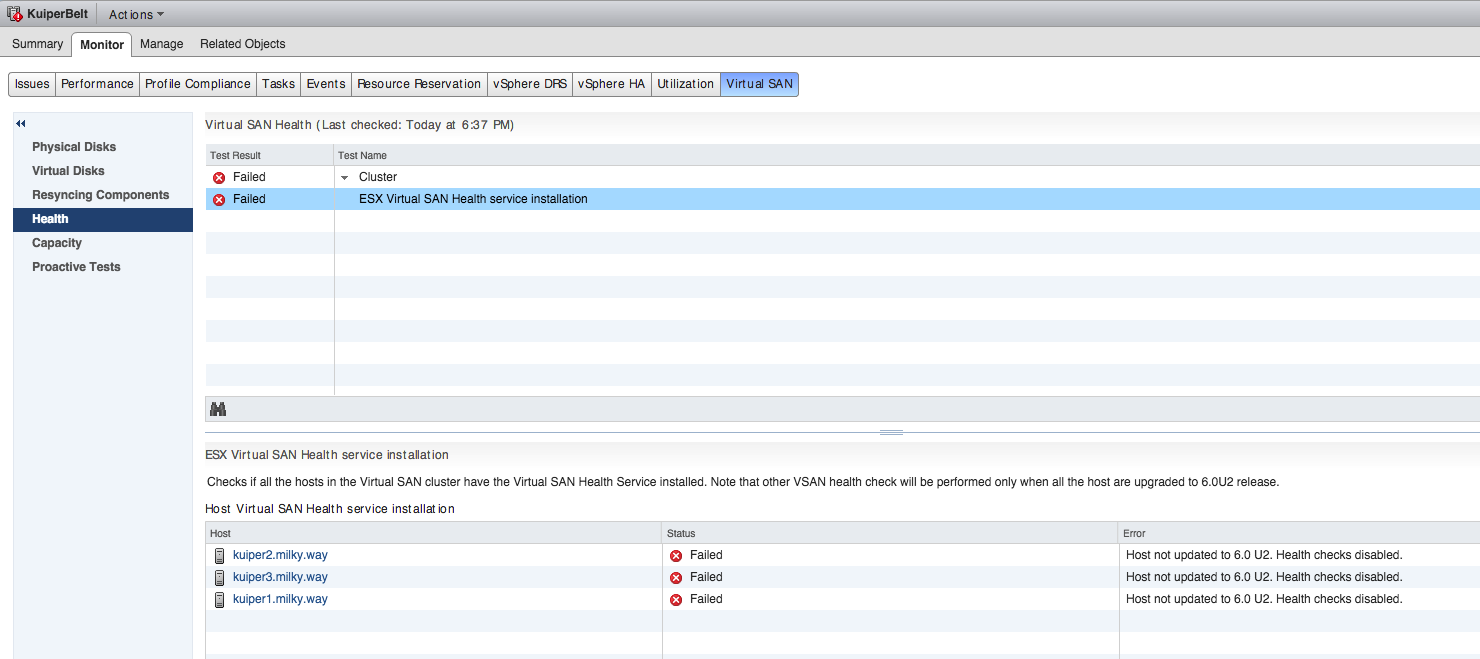
Task: Select the Performance monitor tab
Action: coord(97,84)
